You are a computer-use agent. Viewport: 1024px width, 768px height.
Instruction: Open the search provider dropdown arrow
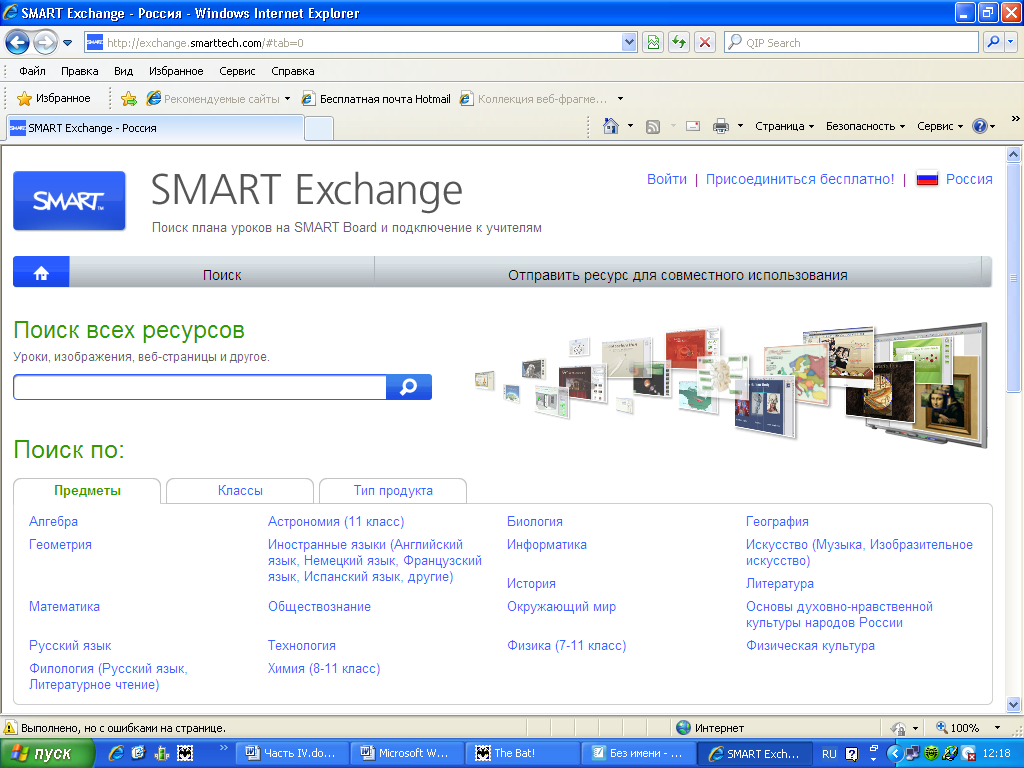click(1011, 42)
